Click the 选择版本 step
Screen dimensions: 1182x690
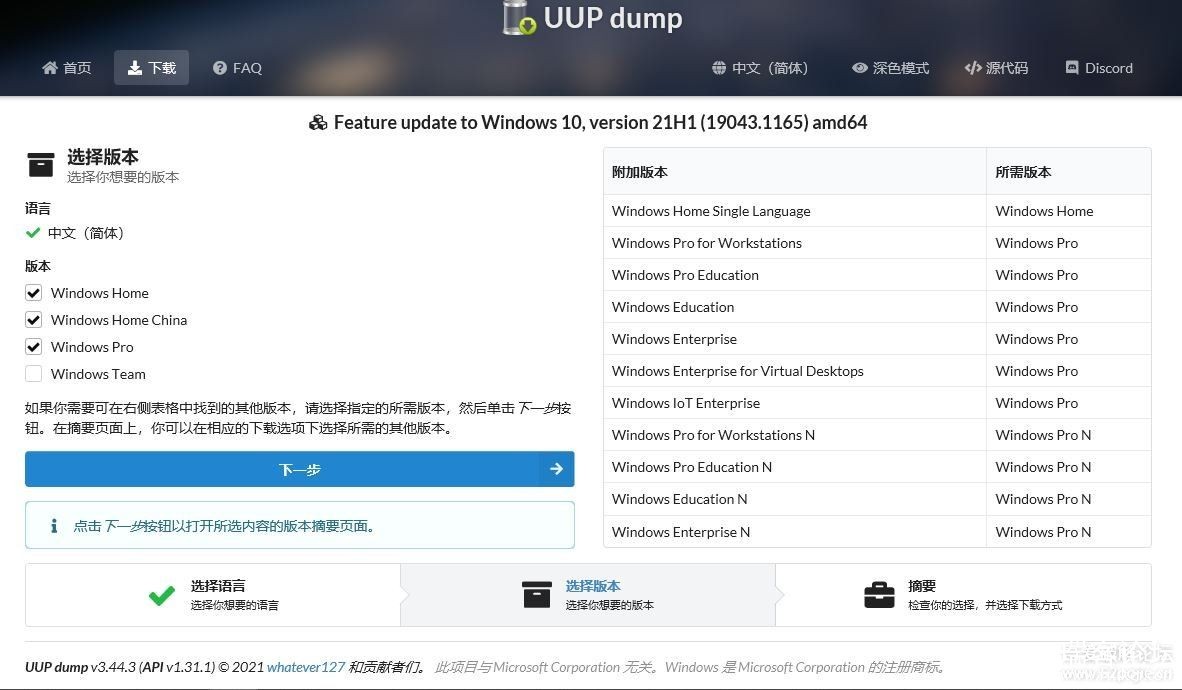coord(588,595)
